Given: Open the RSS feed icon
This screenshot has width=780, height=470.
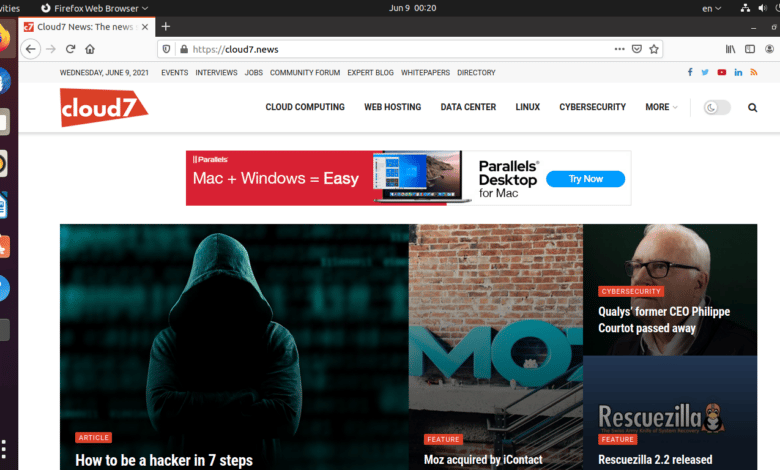Looking at the screenshot, I should pyautogui.click(x=754, y=72).
